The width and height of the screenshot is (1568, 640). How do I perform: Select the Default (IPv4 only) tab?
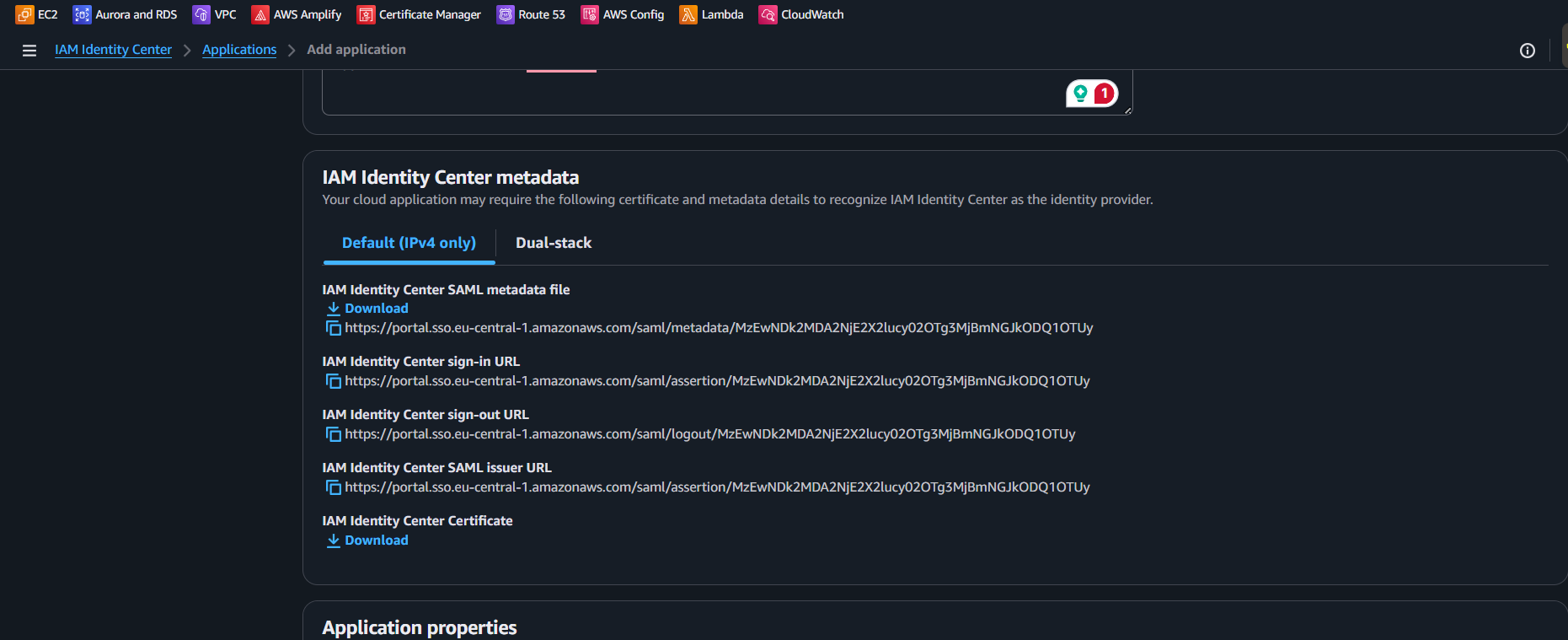pos(409,243)
